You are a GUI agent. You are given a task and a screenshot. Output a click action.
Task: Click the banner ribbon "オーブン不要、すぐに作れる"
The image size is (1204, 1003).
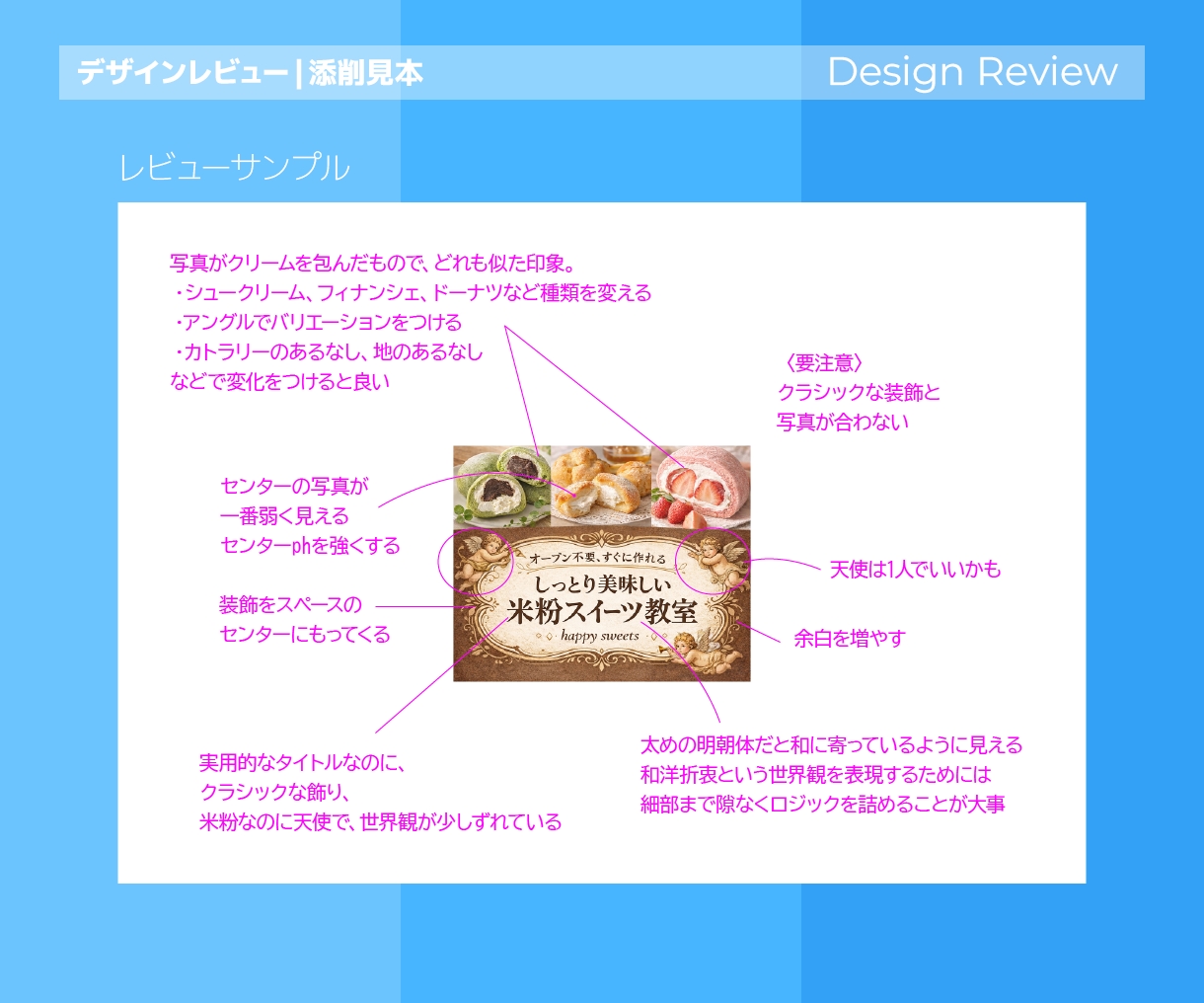point(598,558)
